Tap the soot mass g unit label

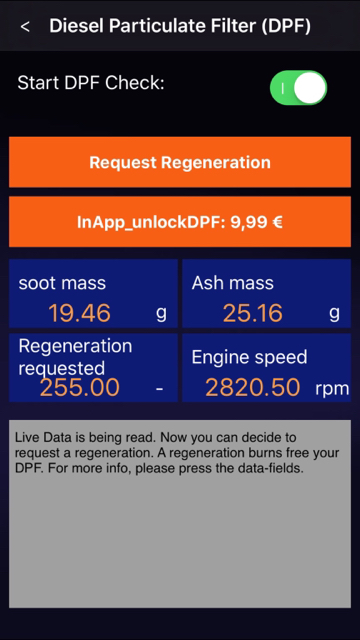[161, 313]
